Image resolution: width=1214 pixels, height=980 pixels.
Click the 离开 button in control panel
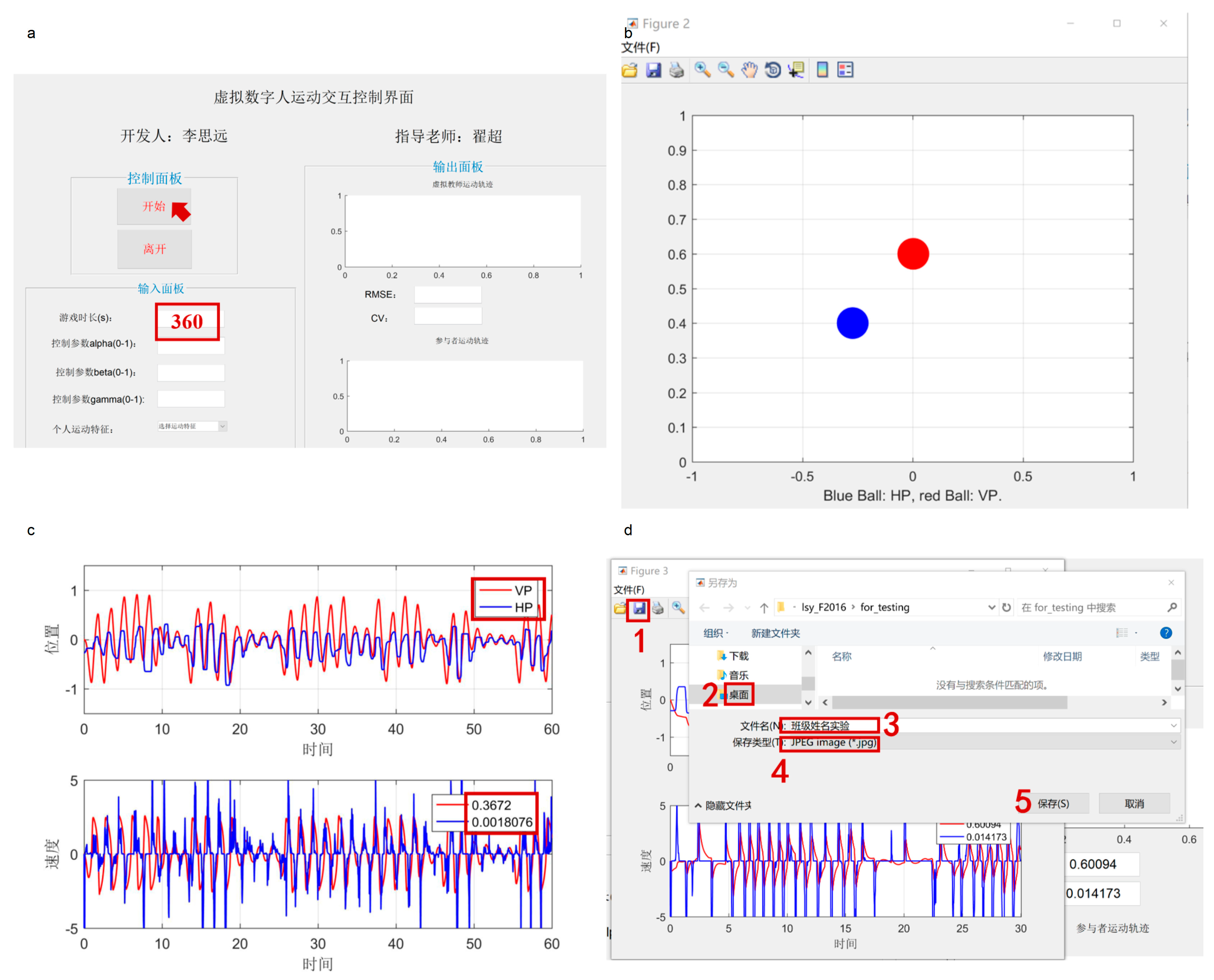154,249
